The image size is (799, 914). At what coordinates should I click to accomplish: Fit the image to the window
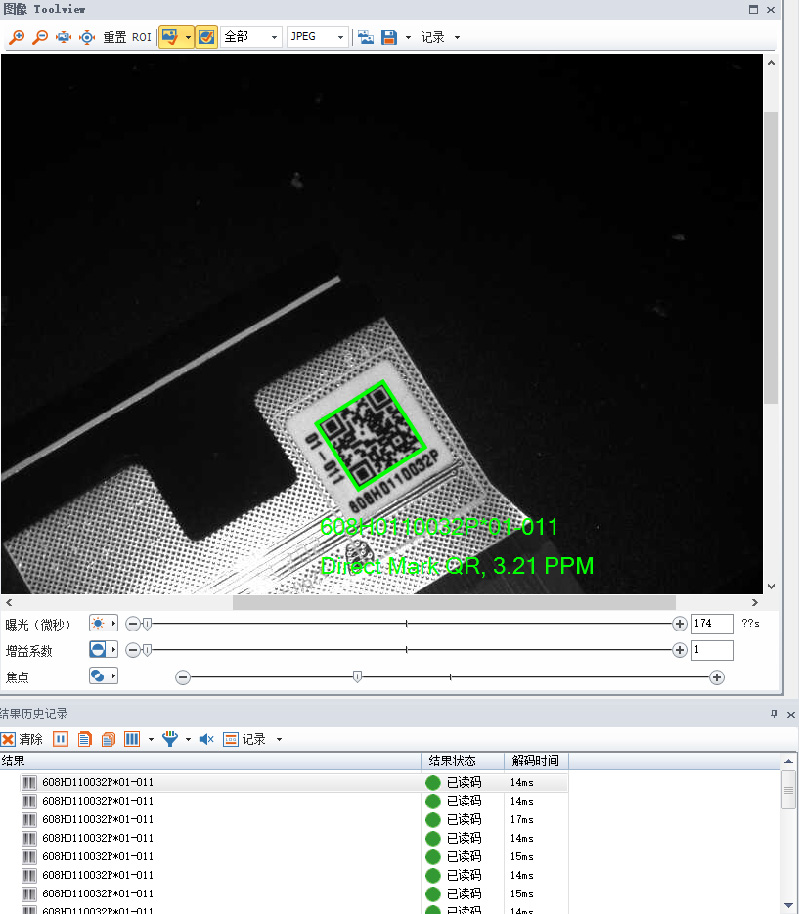[x=63, y=37]
